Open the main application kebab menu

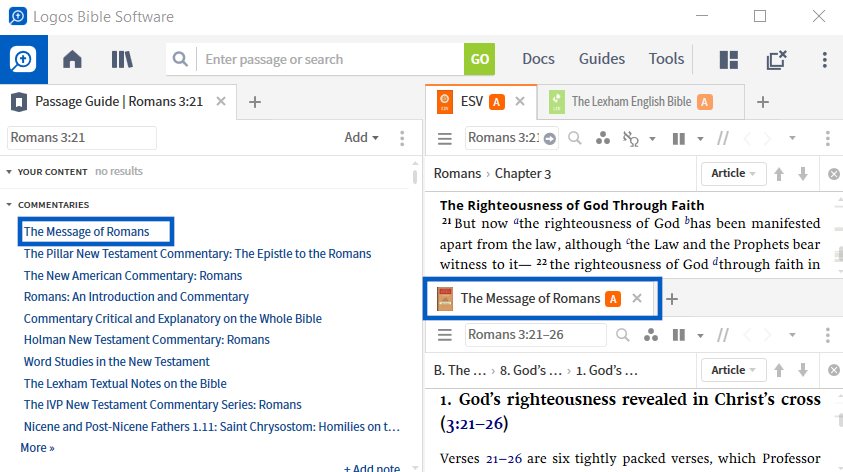825,59
